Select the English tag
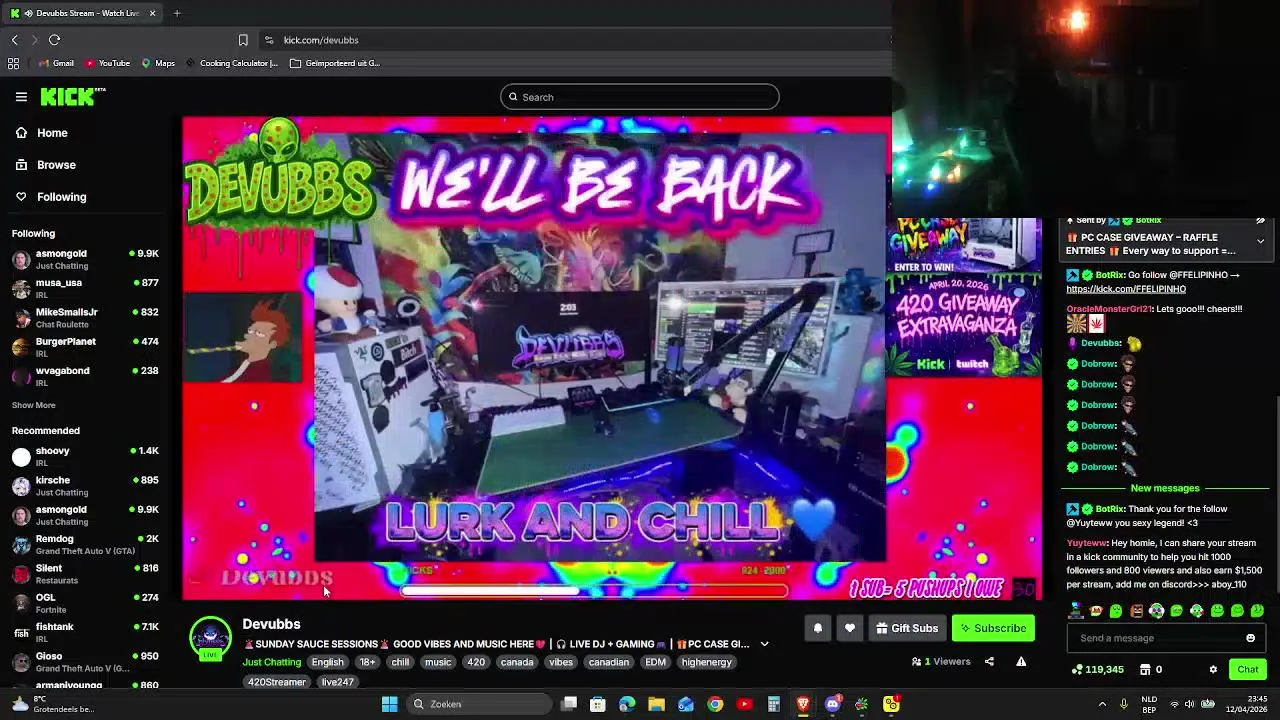This screenshot has width=1280, height=720. click(x=327, y=662)
